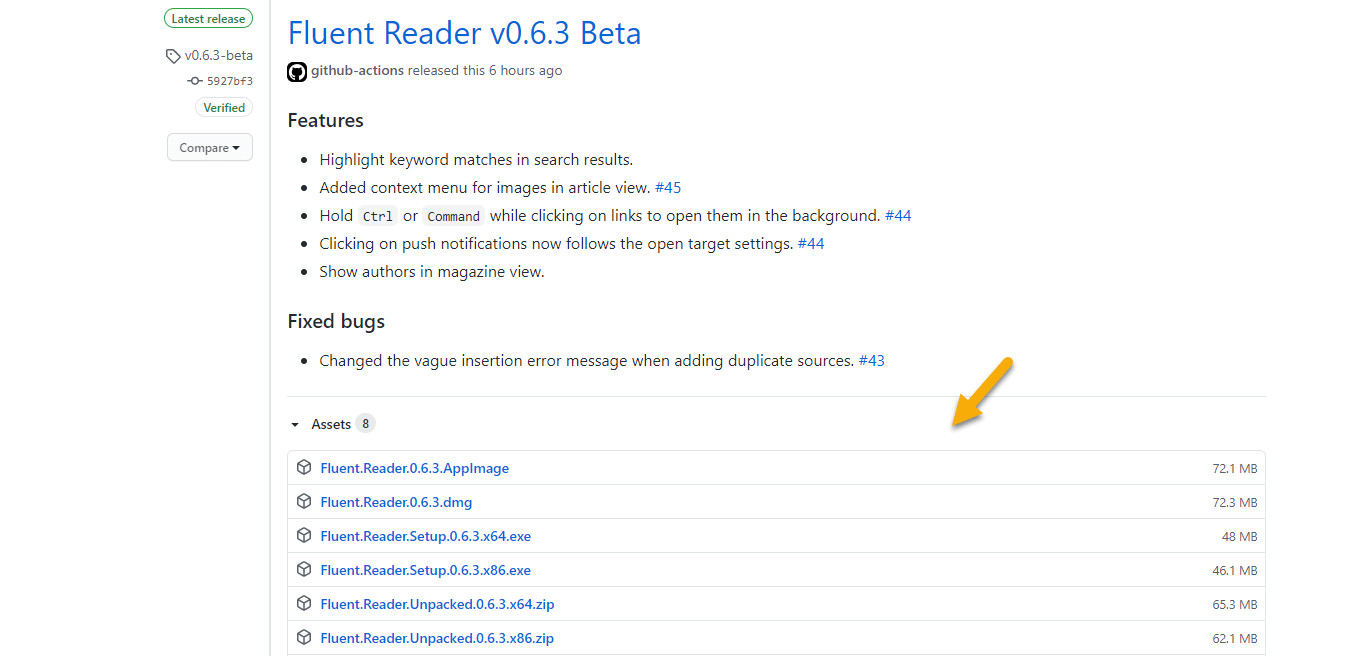Click the Verified badge
Screen dimensions: 1346x656
point(223,107)
